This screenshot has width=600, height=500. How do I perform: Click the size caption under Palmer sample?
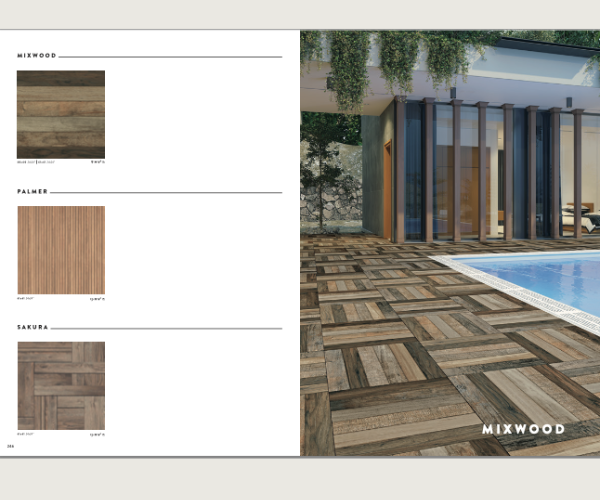point(97,298)
